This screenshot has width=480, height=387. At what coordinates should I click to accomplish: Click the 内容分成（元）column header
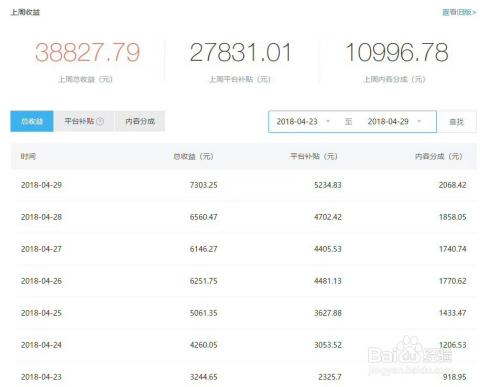pos(439,156)
